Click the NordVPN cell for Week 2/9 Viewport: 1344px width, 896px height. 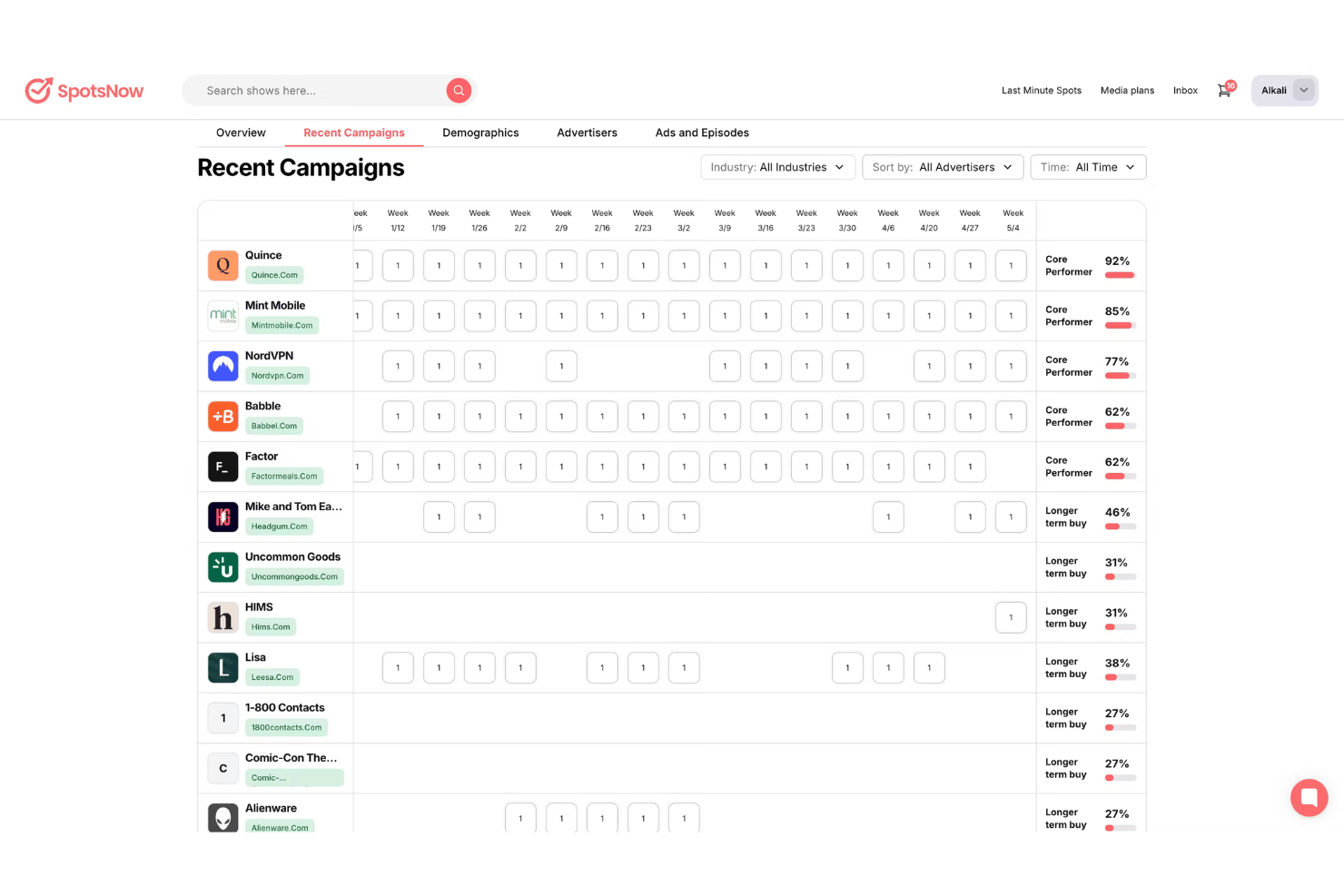(561, 366)
